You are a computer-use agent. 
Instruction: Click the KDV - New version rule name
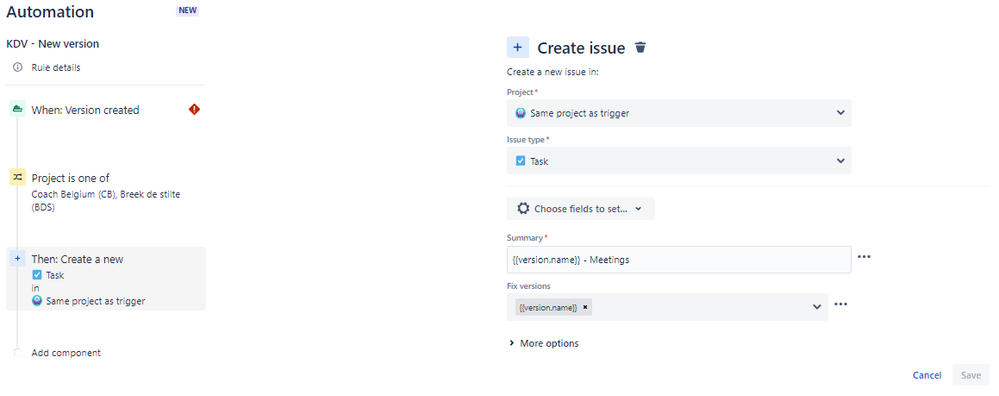point(53,44)
